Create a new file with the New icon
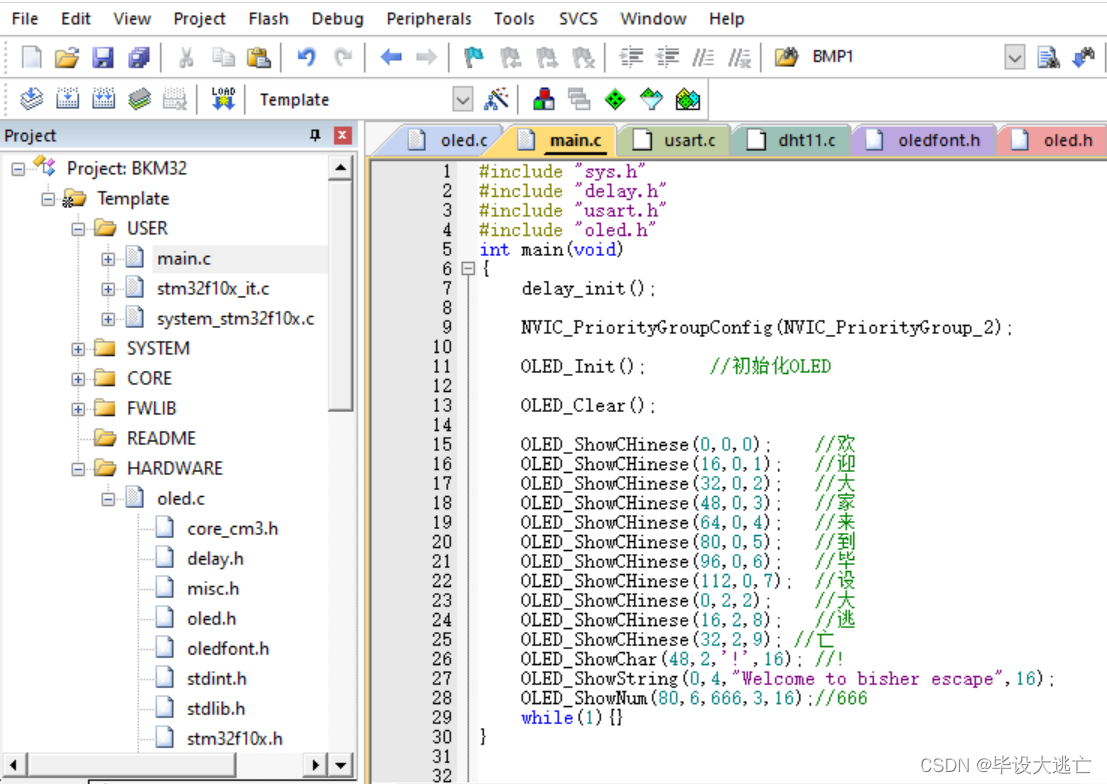This screenshot has width=1107, height=784. click(32, 57)
